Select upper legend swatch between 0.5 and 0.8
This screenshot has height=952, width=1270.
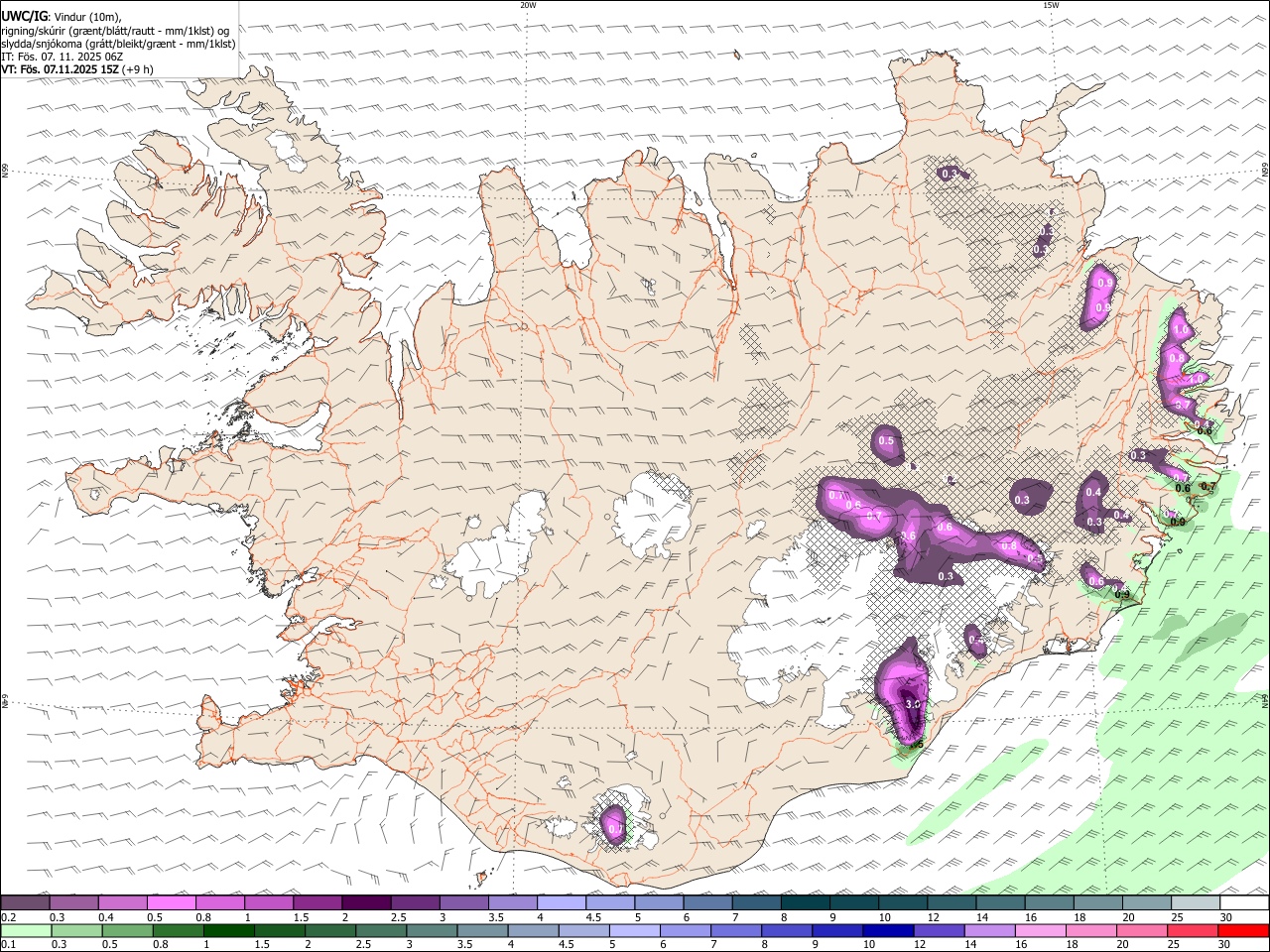pyautogui.click(x=172, y=902)
